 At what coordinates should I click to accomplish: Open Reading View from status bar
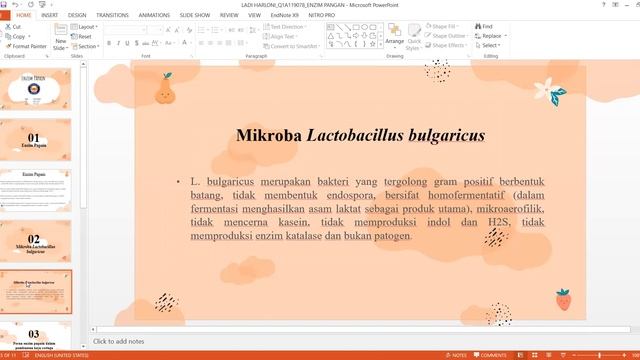pyautogui.click(x=549, y=356)
